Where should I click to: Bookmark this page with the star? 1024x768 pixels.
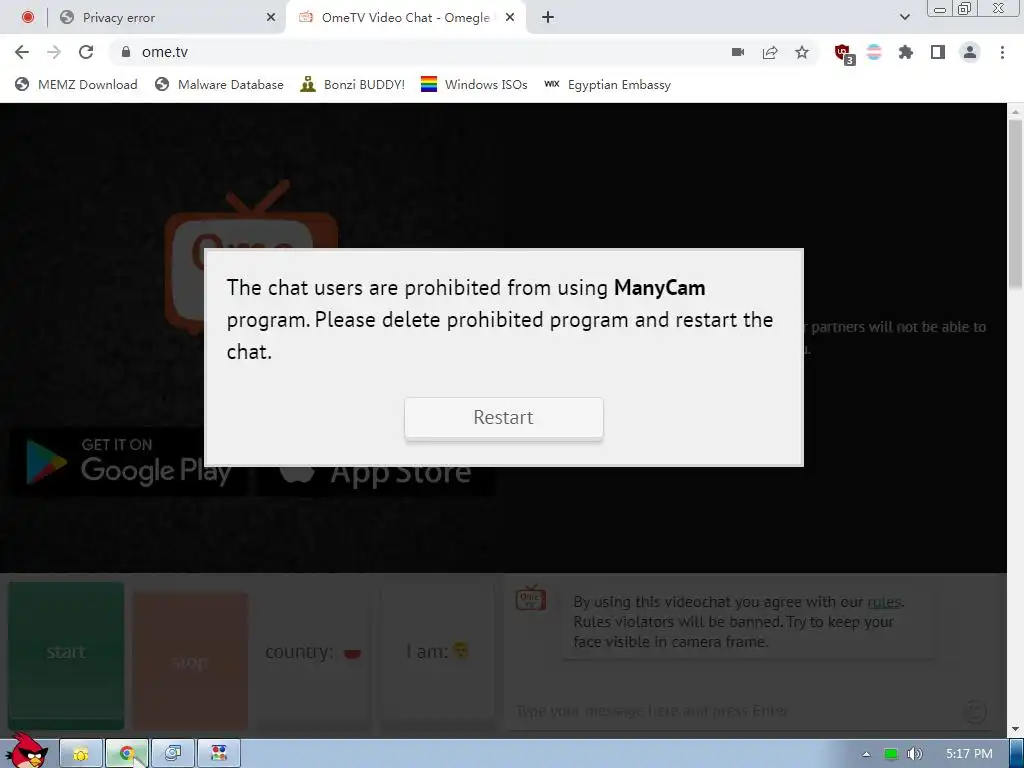[x=802, y=52]
